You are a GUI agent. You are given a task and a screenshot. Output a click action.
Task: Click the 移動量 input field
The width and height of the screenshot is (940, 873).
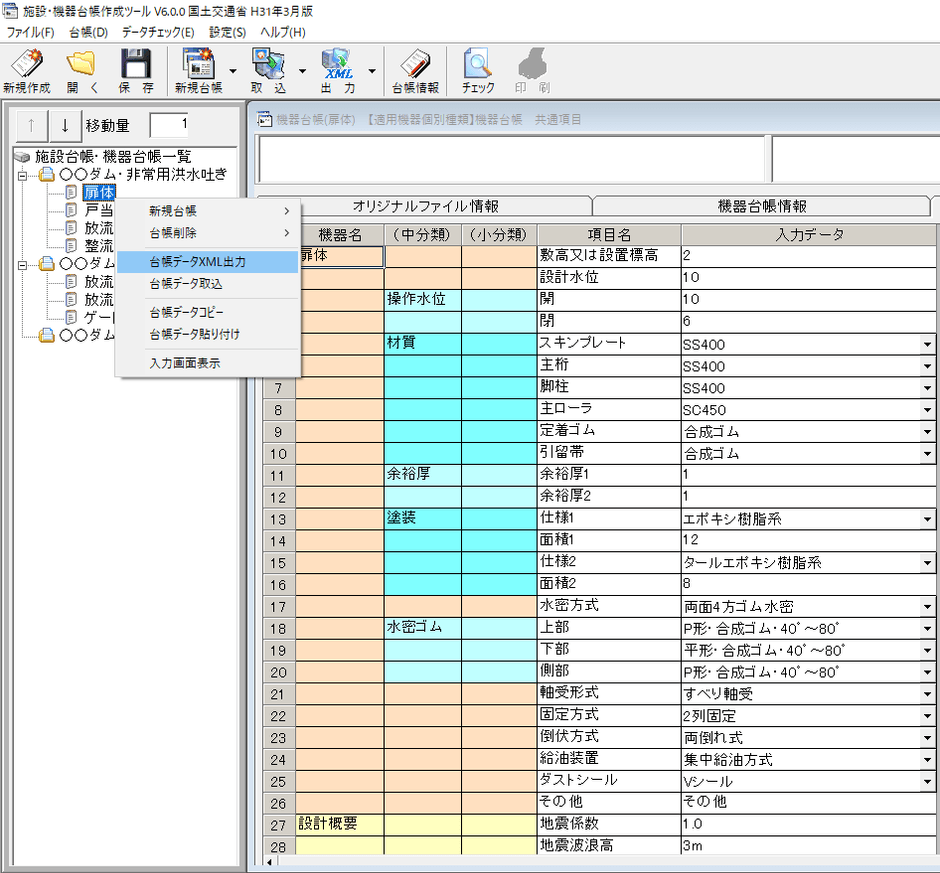pyautogui.click(x=169, y=125)
